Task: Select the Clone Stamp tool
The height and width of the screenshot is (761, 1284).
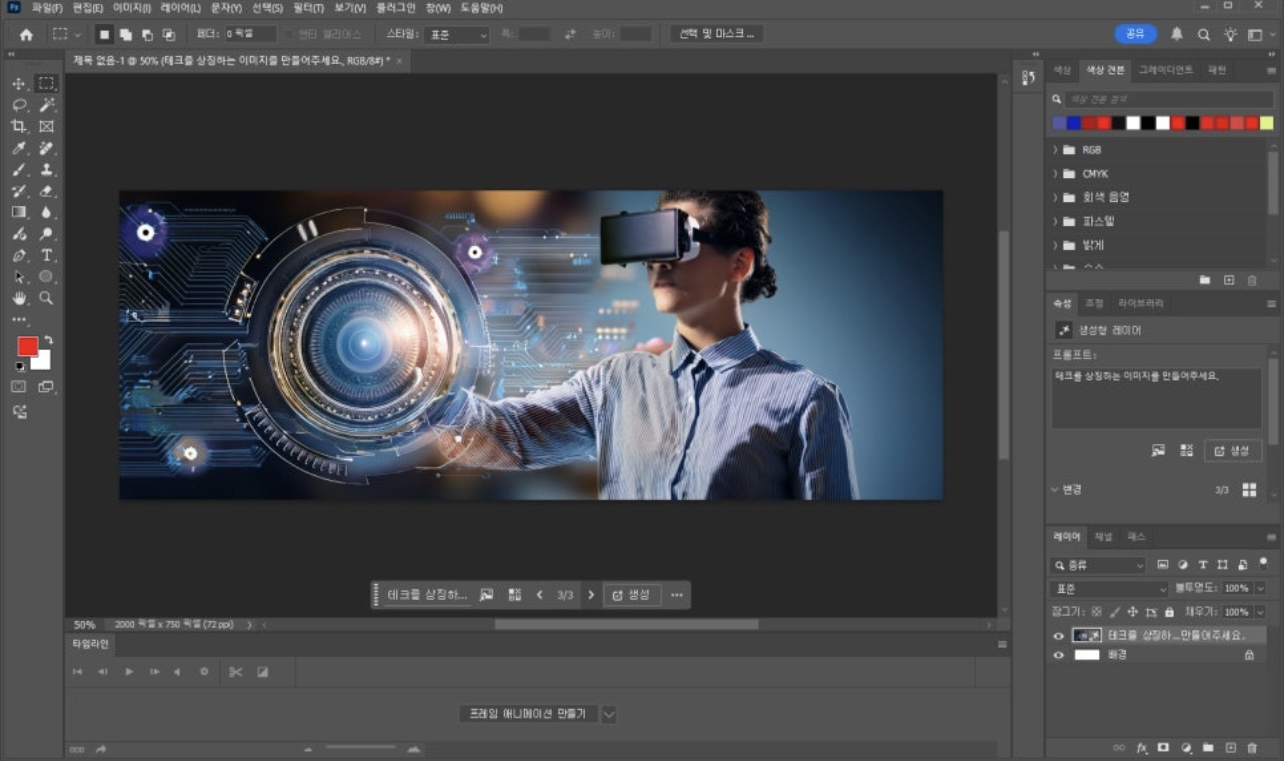Action: [46, 169]
